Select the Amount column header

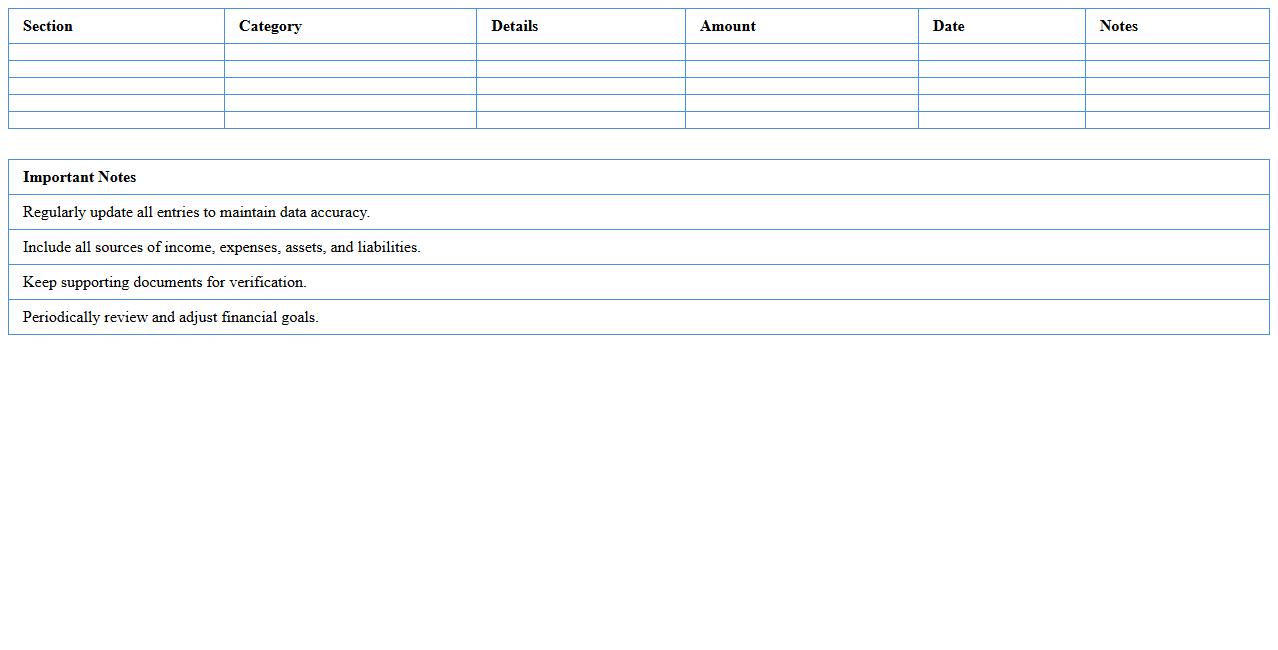[727, 26]
